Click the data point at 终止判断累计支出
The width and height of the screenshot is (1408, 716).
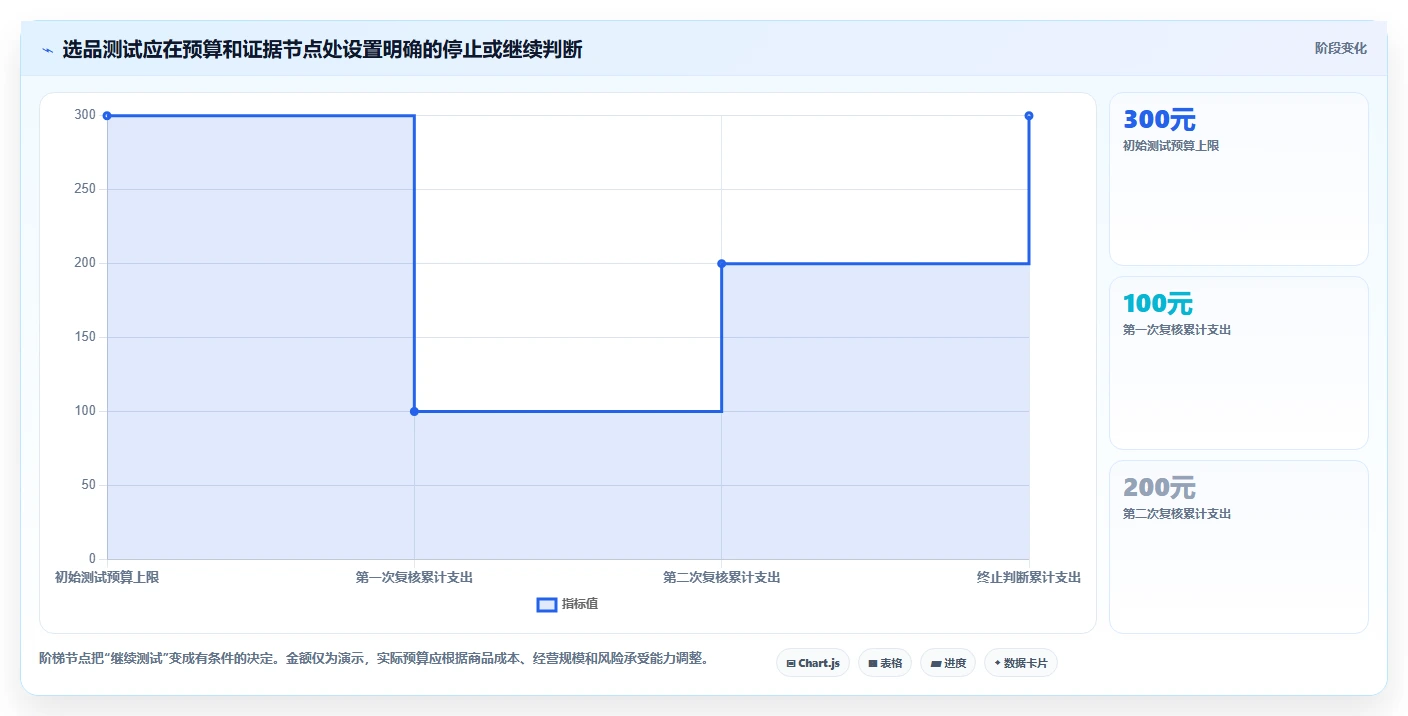pos(1028,116)
